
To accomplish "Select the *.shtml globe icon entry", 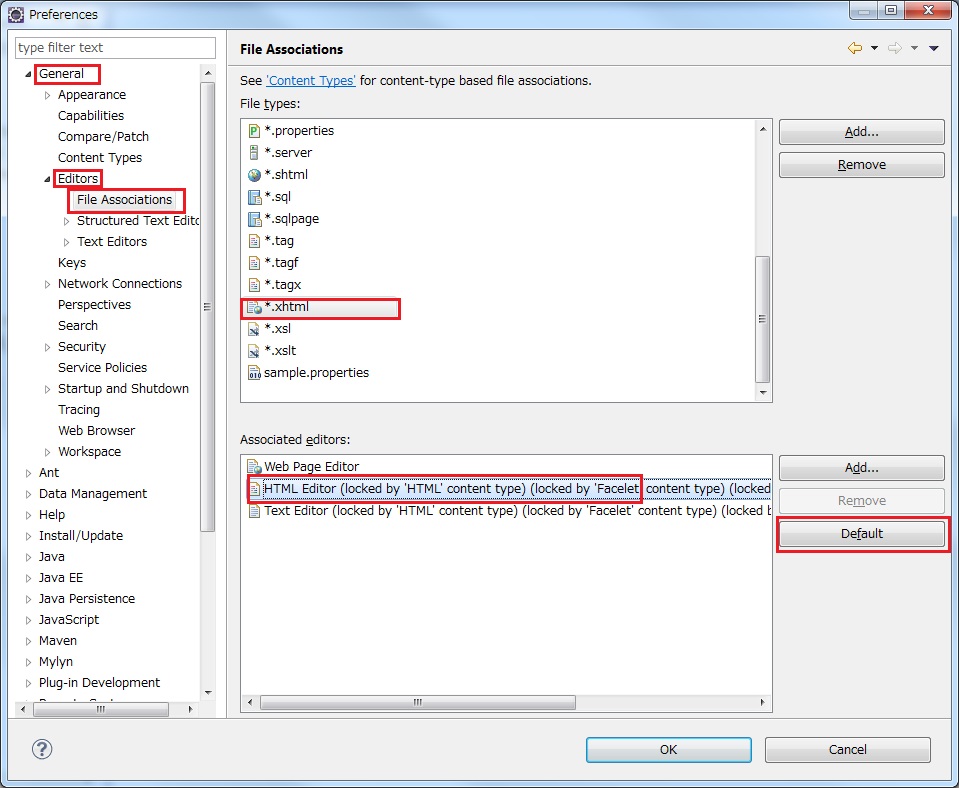I will click(254, 175).
